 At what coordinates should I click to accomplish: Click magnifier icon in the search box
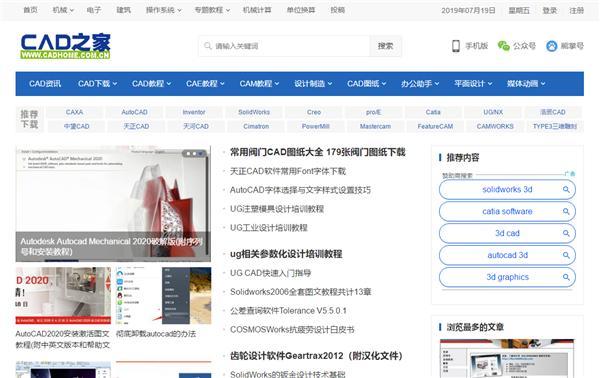pos(208,46)
